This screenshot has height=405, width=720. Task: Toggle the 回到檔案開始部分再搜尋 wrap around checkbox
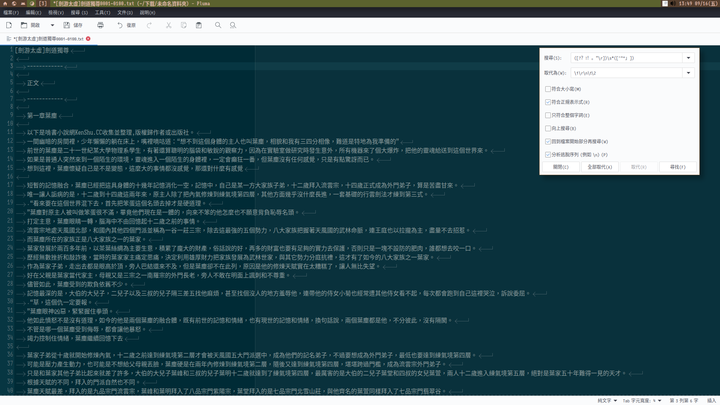point(548,141)
